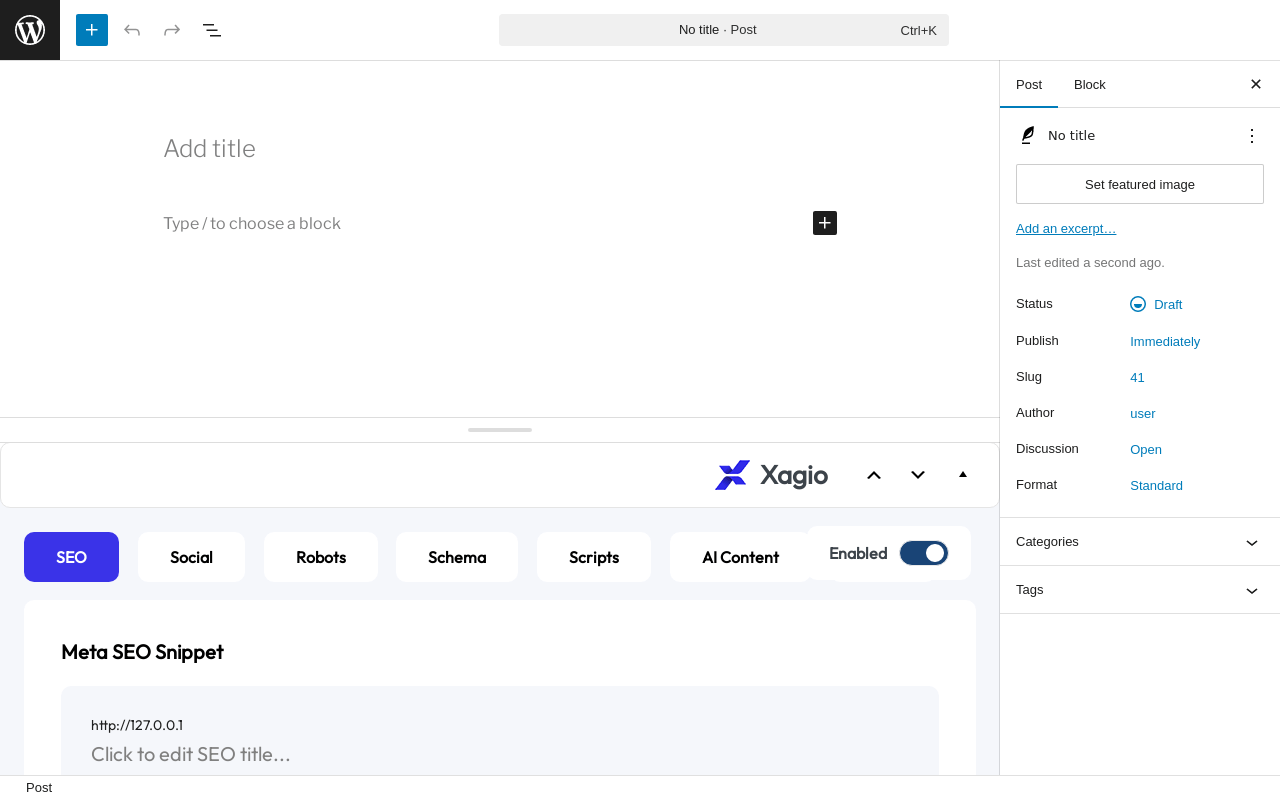Click the redo arrow icon
Image resolution: width=1280 pixels, height=800 pixels.
point(172,30)
